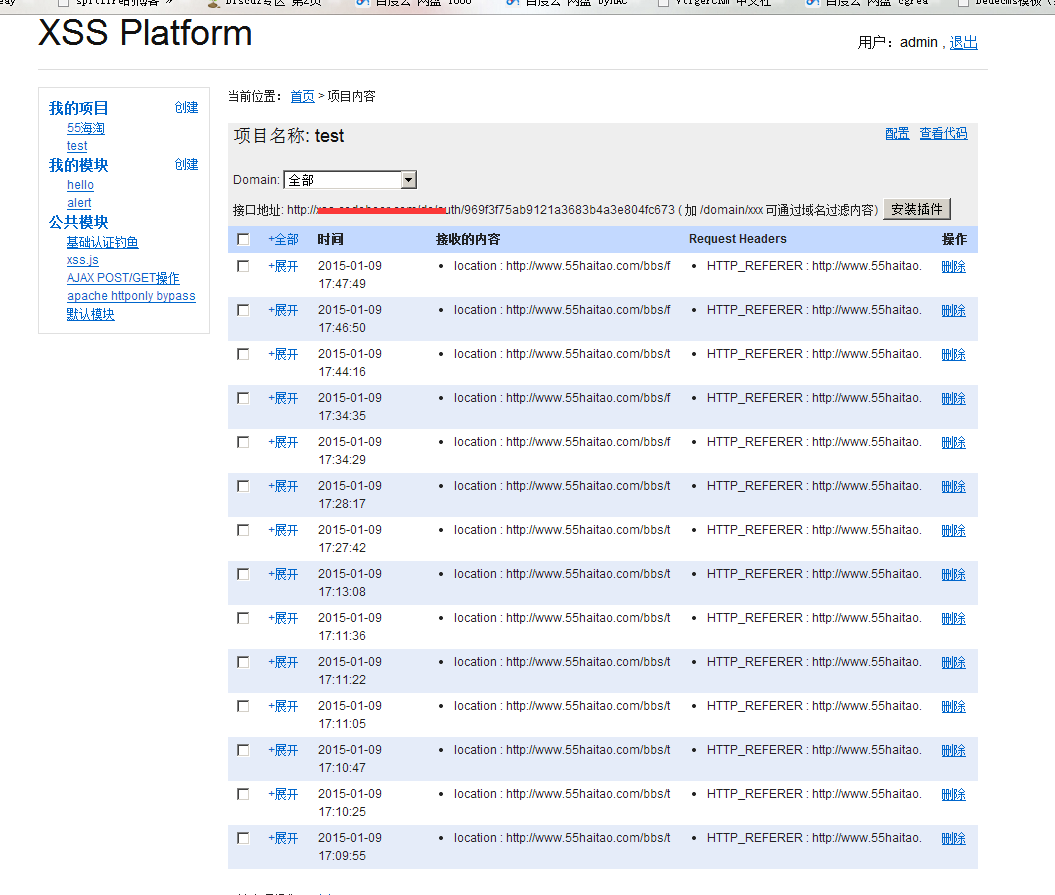Open the apache httponly bypass module
Image resolution: width=1055 pixels, height=895 pixels.
(x=131, y=296)
